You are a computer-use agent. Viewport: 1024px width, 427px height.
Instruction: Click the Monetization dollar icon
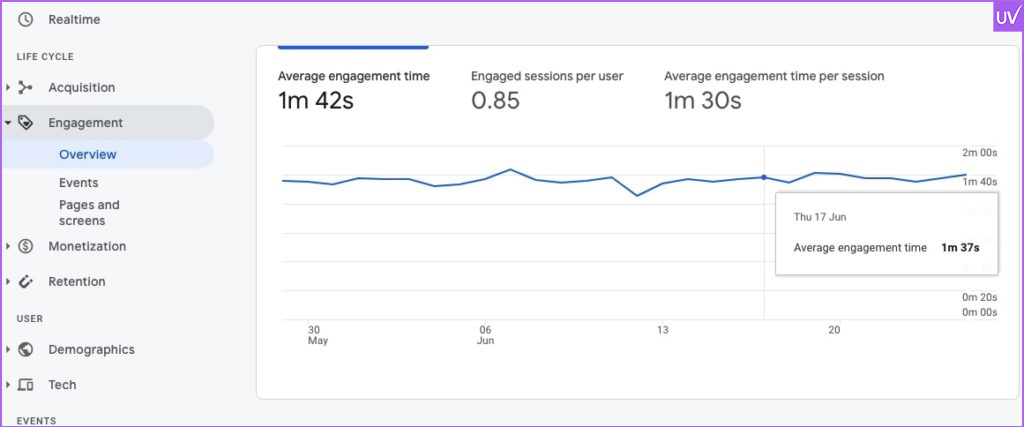(26, 246)
